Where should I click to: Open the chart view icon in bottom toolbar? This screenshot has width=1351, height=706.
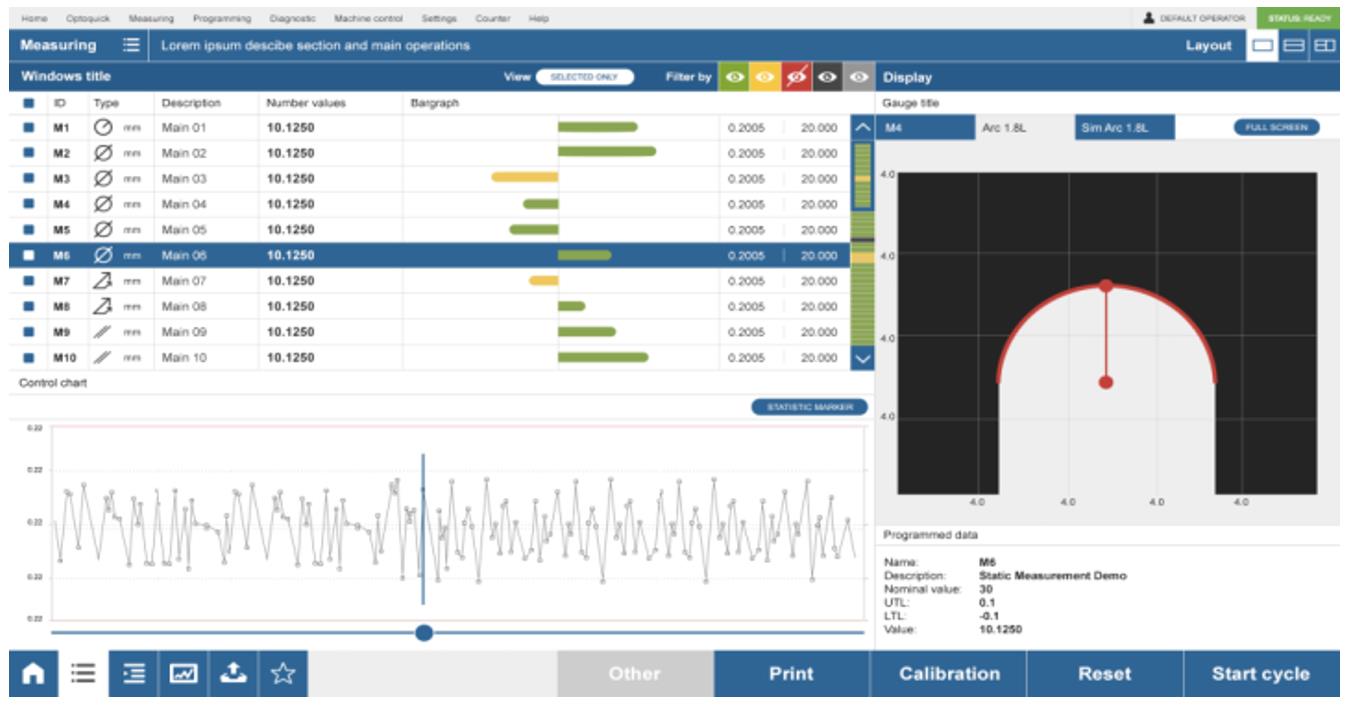coord(183,674)
